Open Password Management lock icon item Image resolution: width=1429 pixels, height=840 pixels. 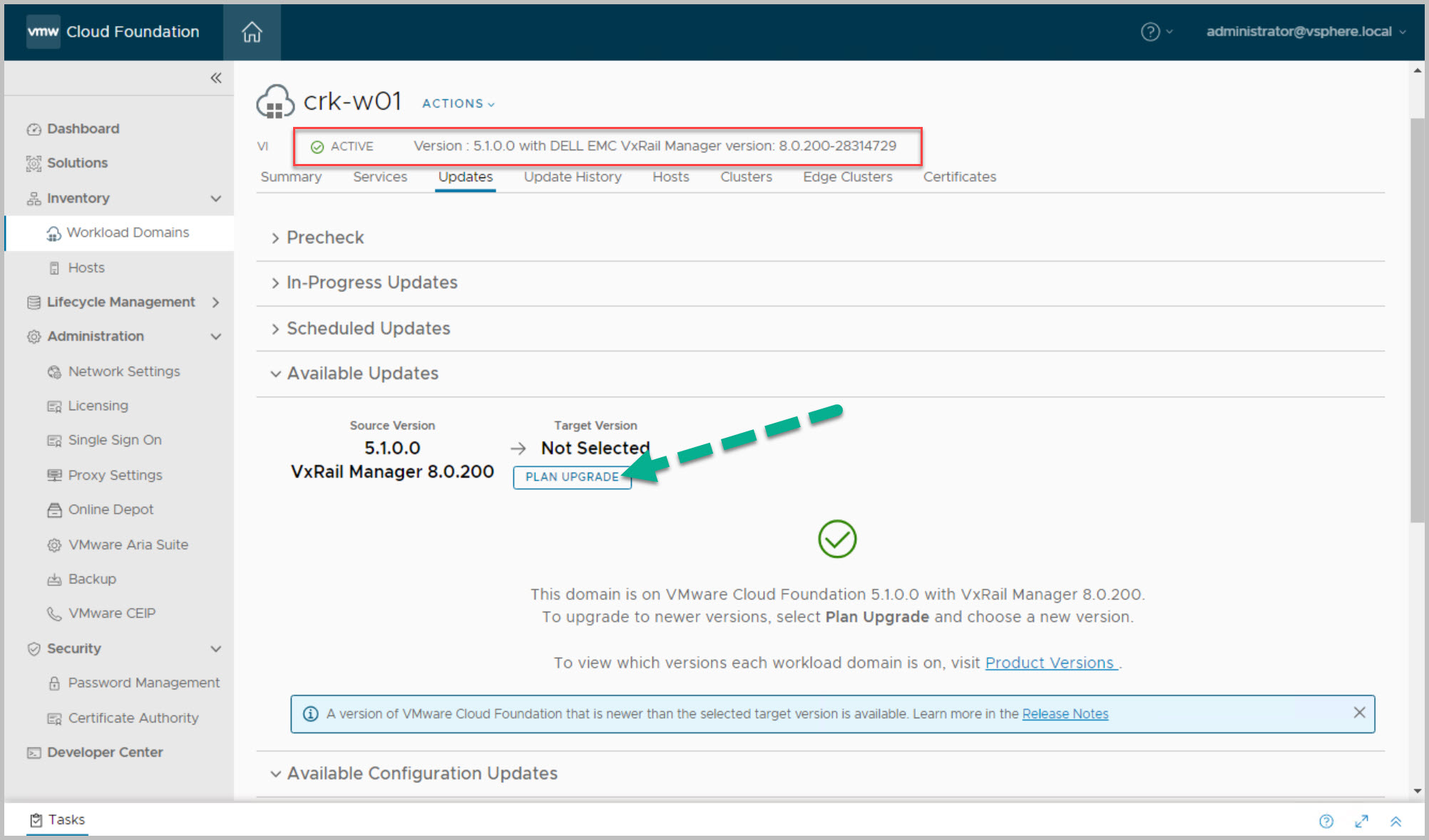tap(54, 683)
